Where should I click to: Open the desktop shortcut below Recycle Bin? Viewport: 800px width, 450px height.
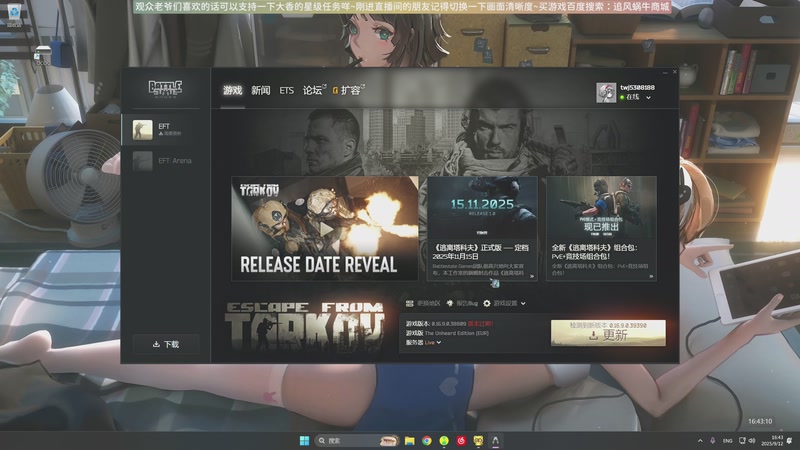click(42, 55)
